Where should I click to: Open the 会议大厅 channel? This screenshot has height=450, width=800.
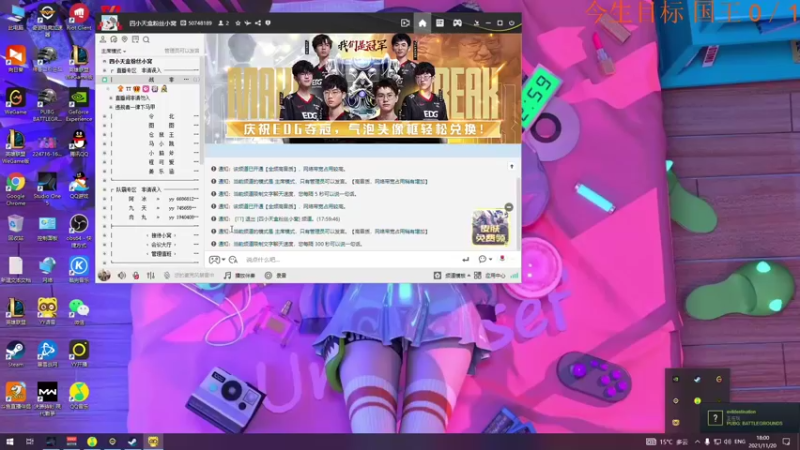pyautogui.click(x=161, y=245)
